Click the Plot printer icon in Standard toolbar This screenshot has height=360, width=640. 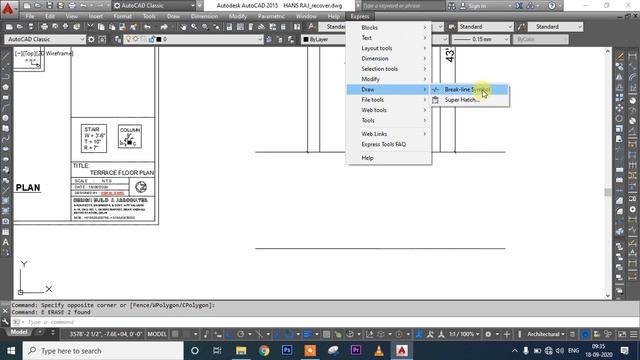click(44, 27)
